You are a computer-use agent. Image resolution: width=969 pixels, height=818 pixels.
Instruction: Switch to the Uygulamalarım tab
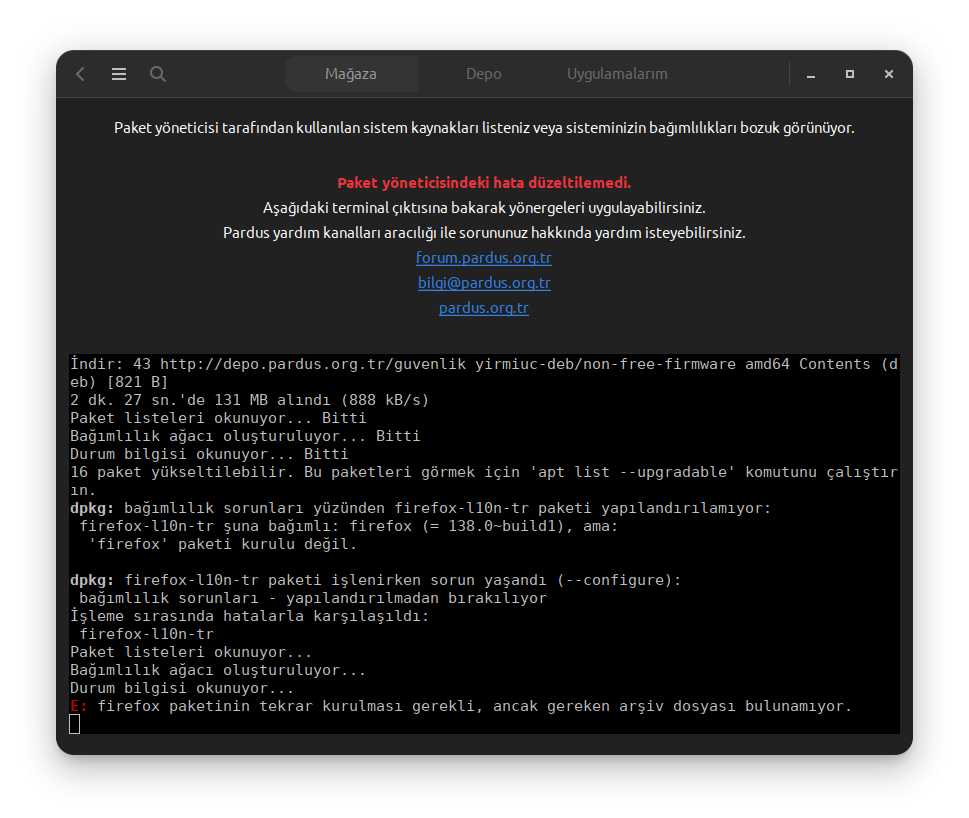coord(617,74)
